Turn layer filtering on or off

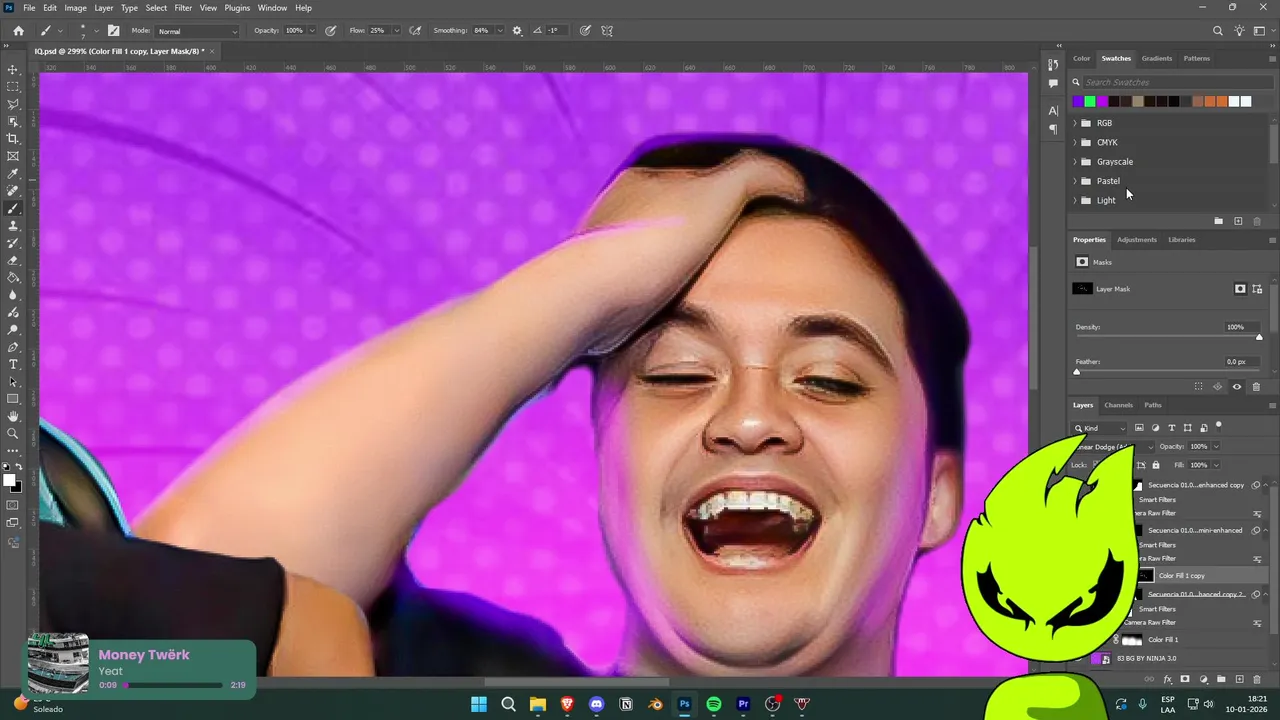click(x=1219, y=425)
